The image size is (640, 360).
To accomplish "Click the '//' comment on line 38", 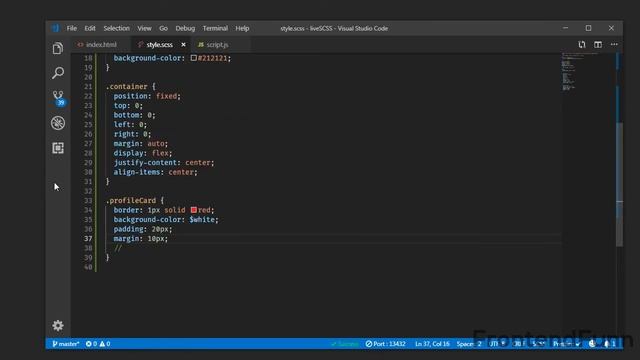I will coord(118,248).
